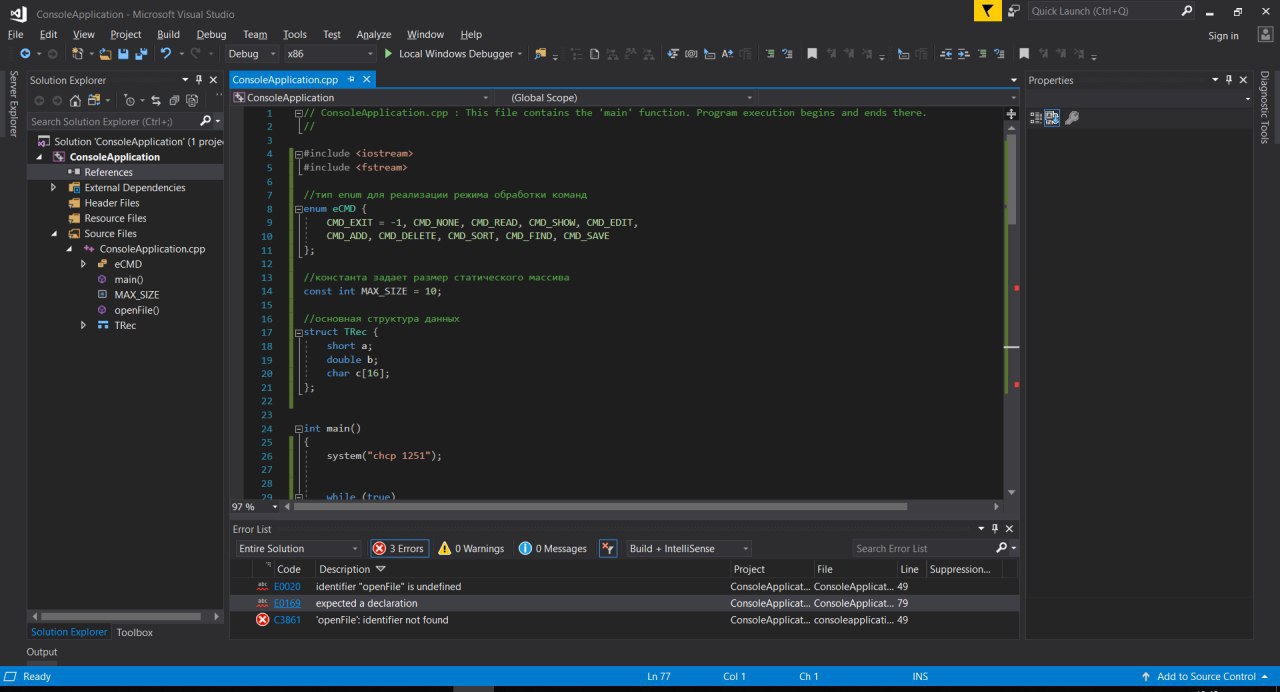Open the Build menu
The width and height of the screenshot is (1280, 692).
point(168,34)
